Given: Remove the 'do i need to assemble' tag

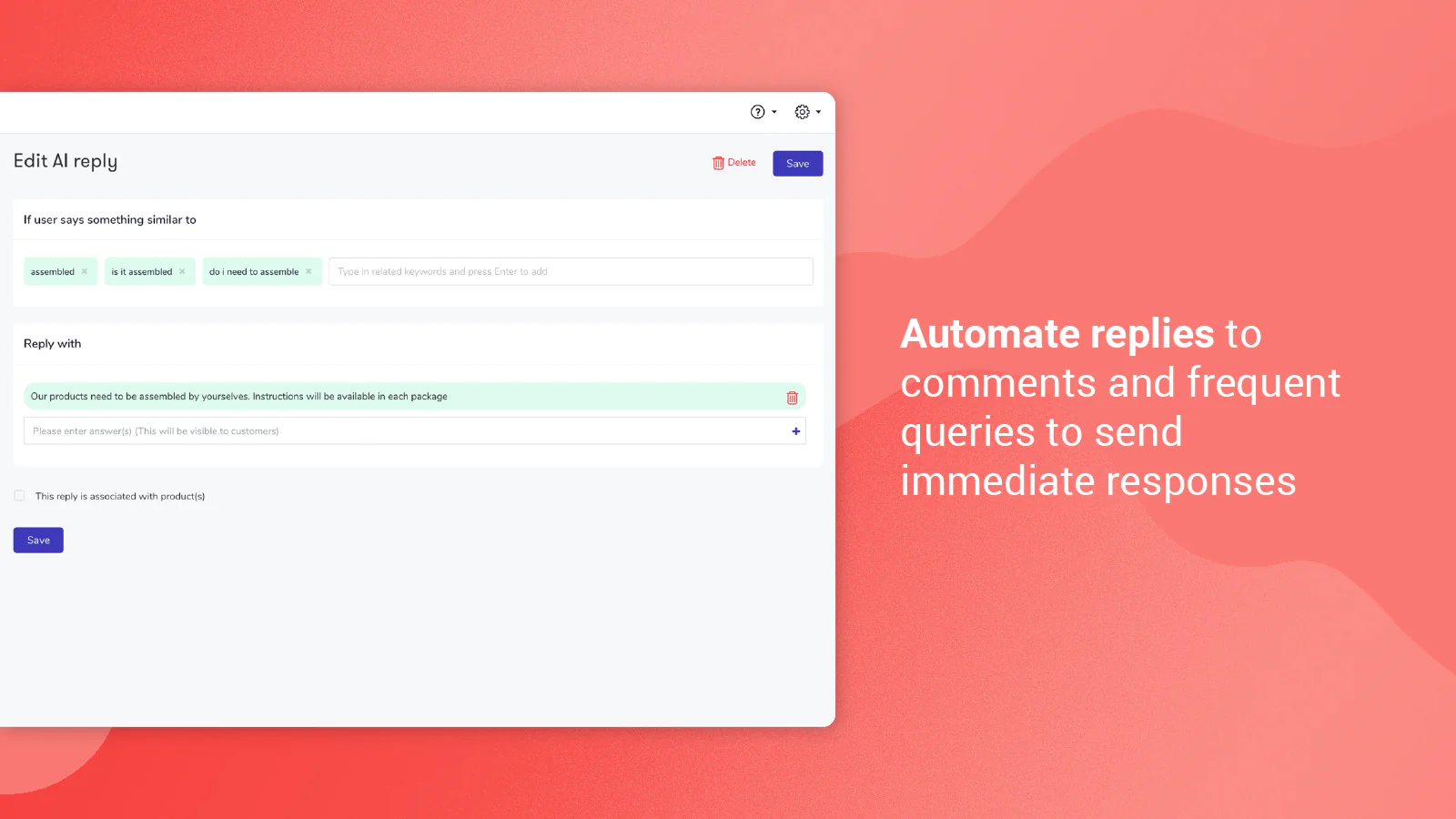Looking at the screenshot, I should click(x=308, y=271).
